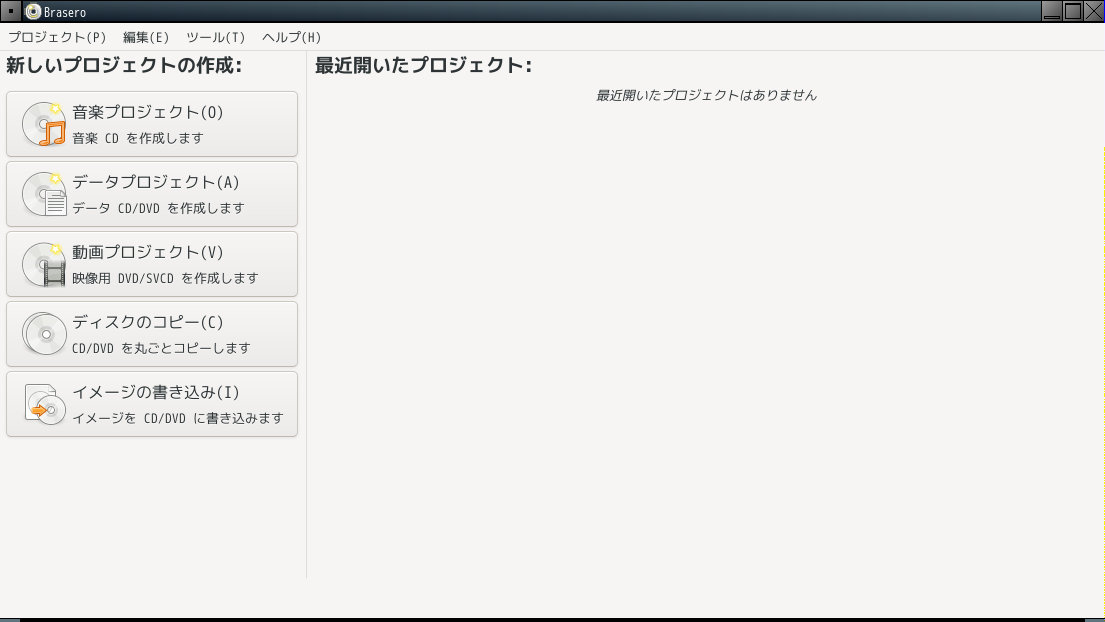Screen dimensions: 1105x622
Task: Click 音楽 CD を作成します description
Action: pyautogui.click(x=137, y=139)
